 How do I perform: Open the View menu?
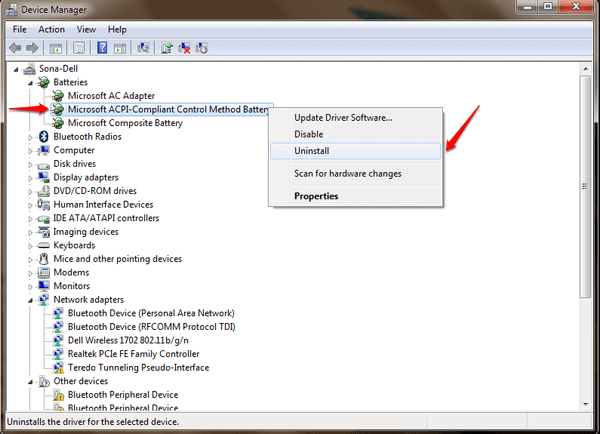tap(87, 30)
